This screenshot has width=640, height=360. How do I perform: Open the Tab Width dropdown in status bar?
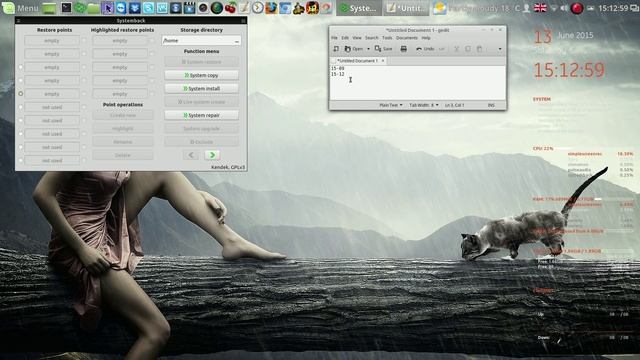click(x=424, y=105)
